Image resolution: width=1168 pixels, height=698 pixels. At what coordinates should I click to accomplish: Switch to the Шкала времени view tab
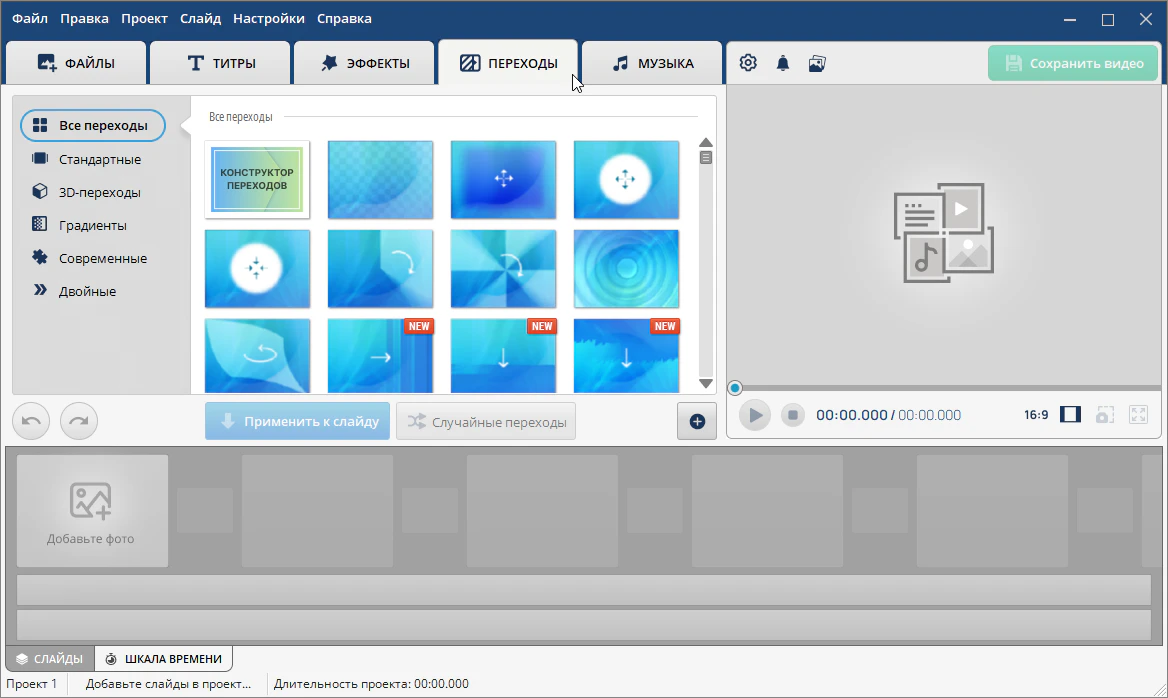pos(164,659)
